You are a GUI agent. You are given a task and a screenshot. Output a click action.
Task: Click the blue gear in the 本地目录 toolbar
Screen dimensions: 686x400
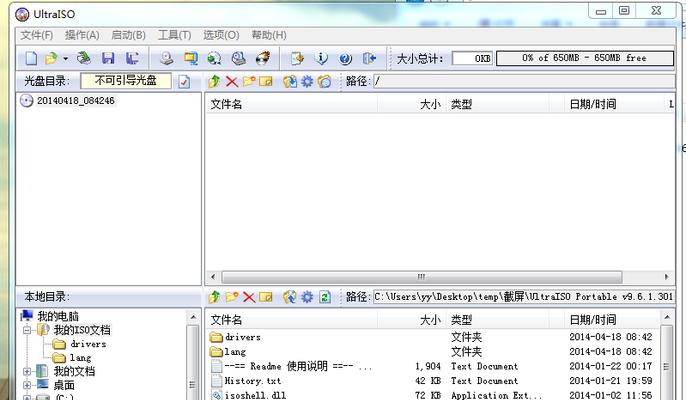click(307, 297)
